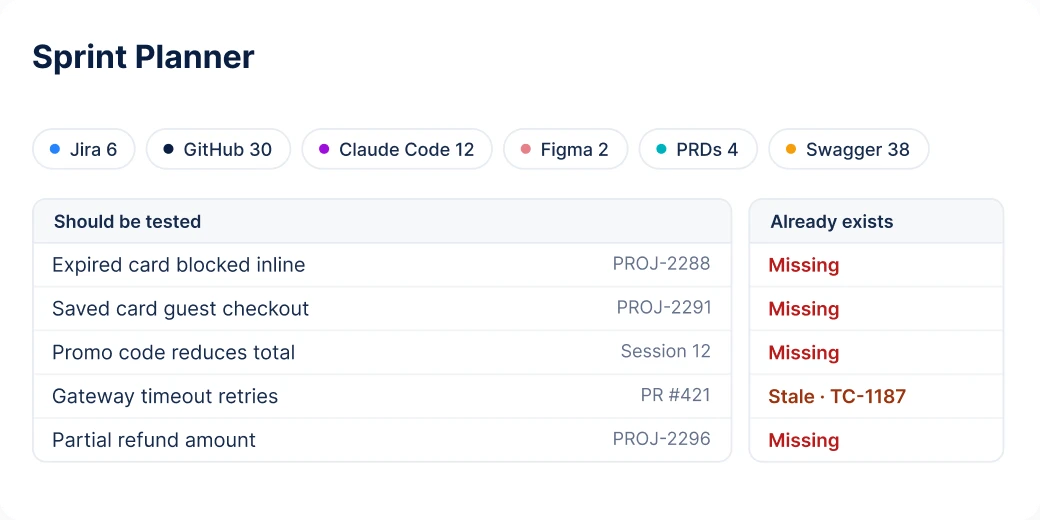Open the Promo code reduces total row
The height and width of the screenshot is (520, 1040).
click(382, 352)
